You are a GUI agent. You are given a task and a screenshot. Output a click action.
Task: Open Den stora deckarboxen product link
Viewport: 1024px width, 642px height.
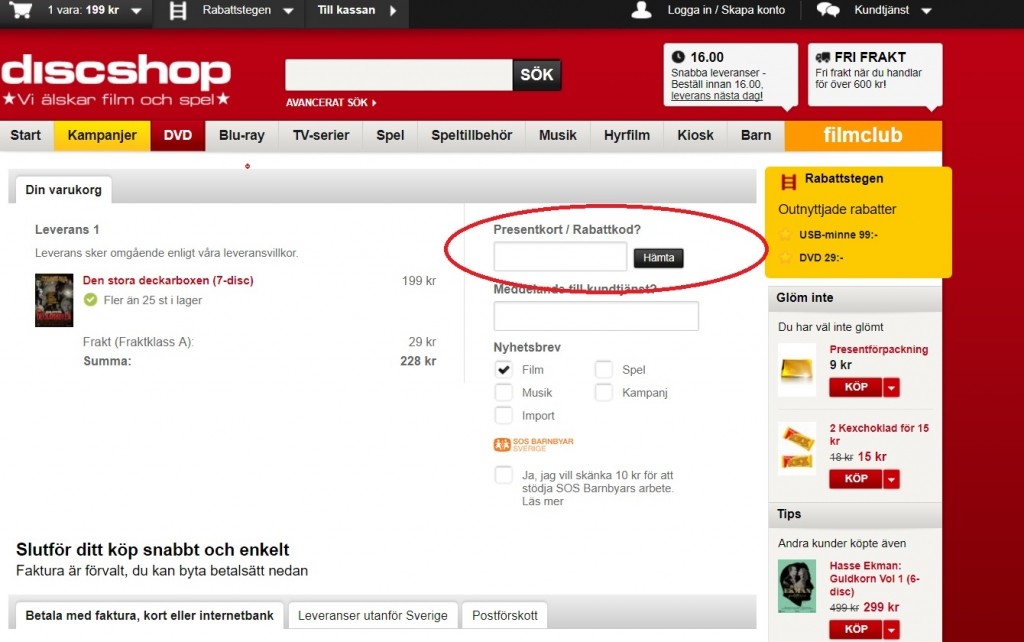pos(168,280)
